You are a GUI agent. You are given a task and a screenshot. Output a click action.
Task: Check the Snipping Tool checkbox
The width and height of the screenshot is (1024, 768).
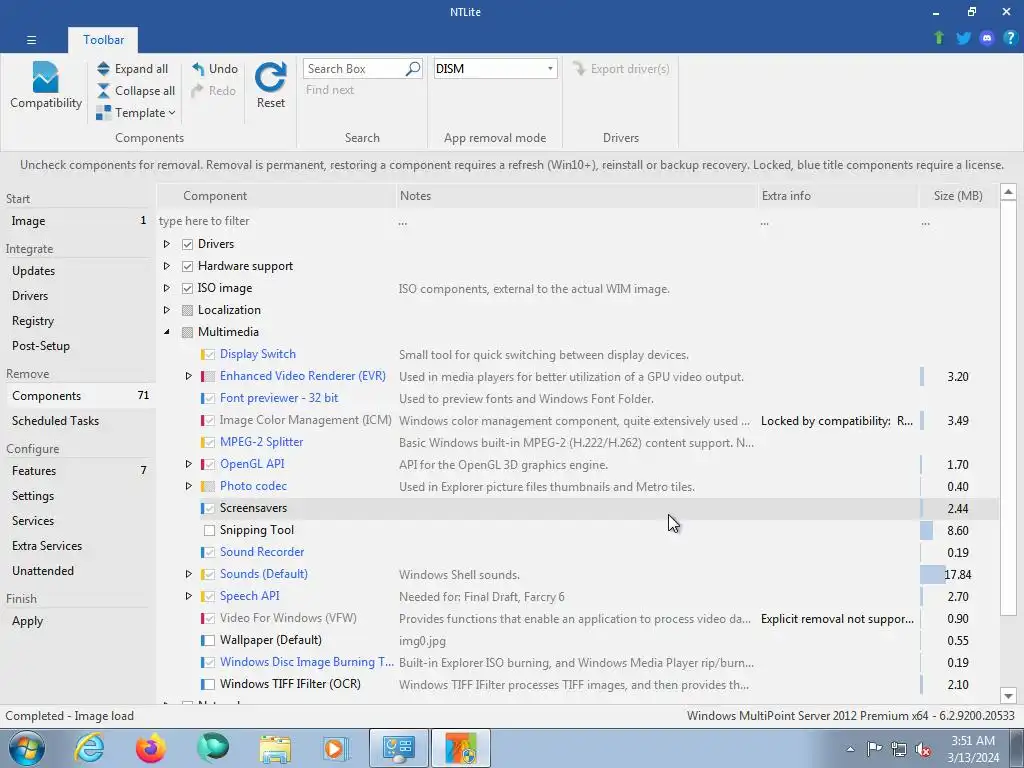(x=209, y=530)
